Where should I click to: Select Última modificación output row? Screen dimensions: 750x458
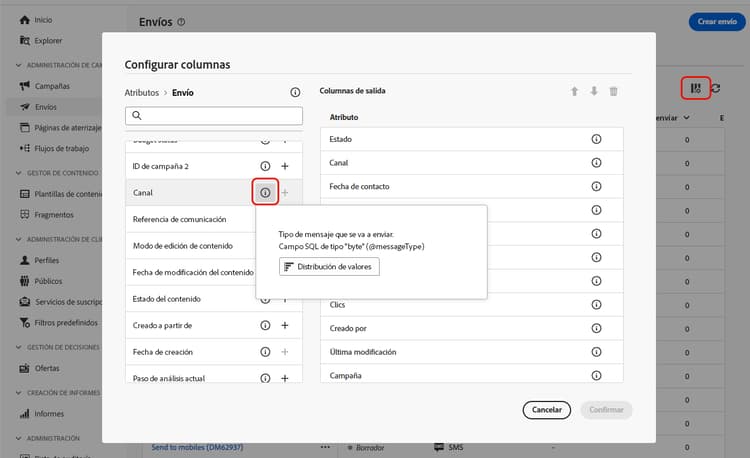coord(472,352)
